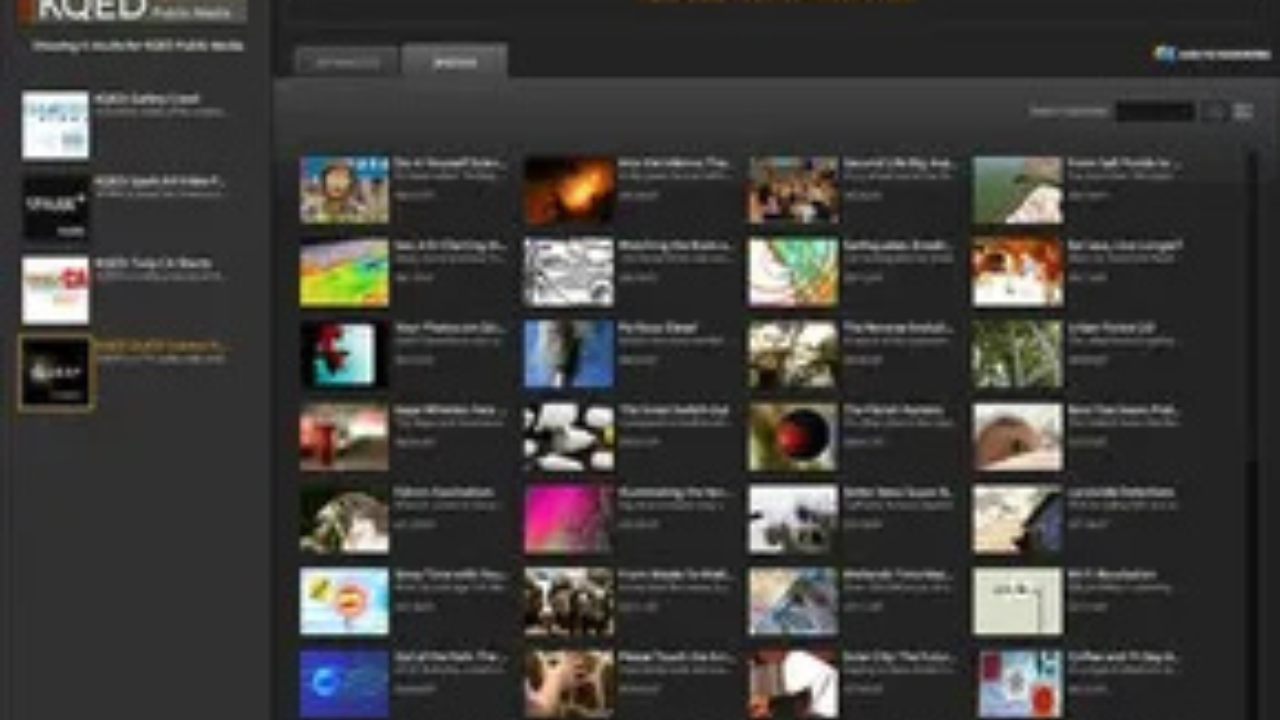The width and height of the screenshot is (1280, 720).
Task: Open the bright pink episode thumbnail
Action: click(x=569, y=519)
